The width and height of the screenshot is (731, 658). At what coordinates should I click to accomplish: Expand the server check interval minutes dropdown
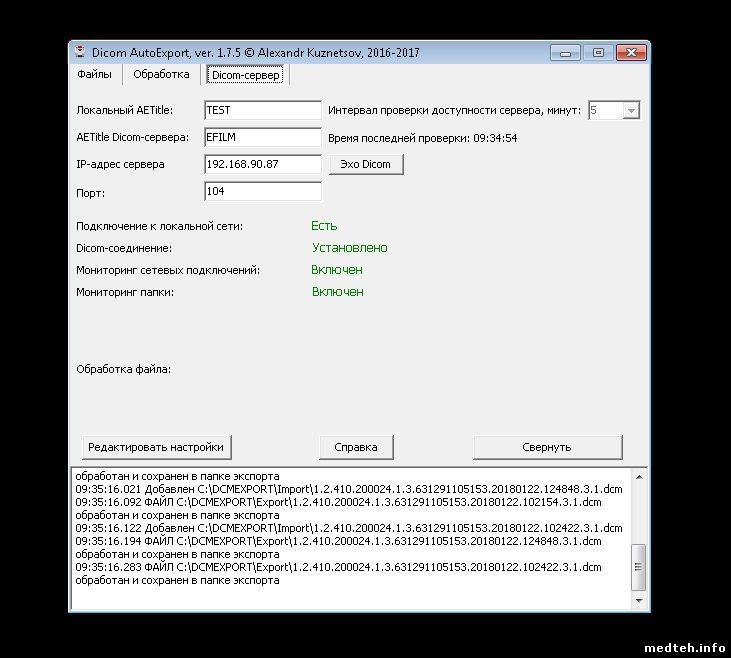click(631, 110)
